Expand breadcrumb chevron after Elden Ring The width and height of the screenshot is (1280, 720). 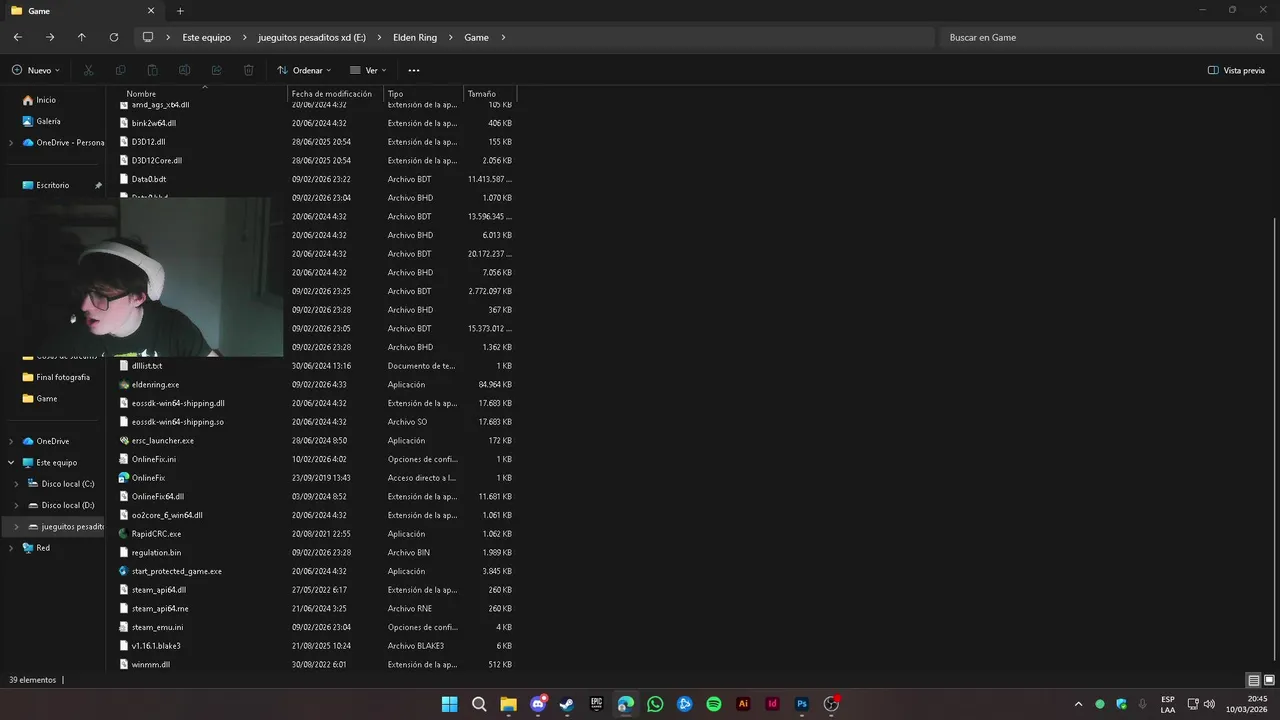pyautogui.click(x=450, y=37)
